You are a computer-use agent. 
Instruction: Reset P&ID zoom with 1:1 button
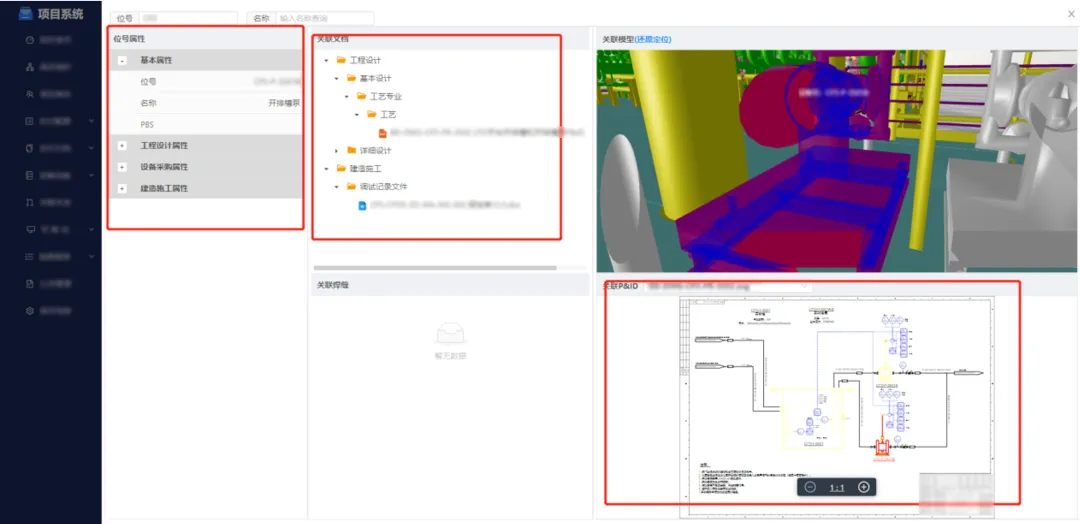837,488
